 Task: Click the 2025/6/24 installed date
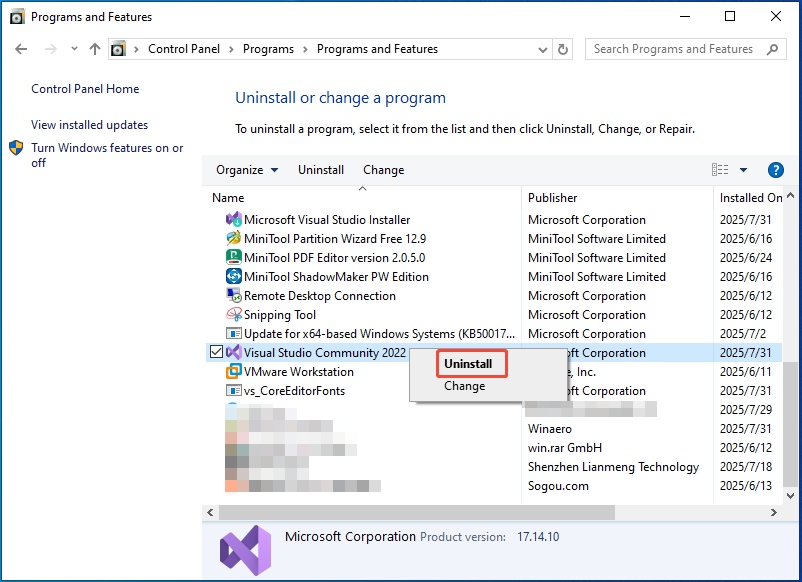click(x=746, y=258)
